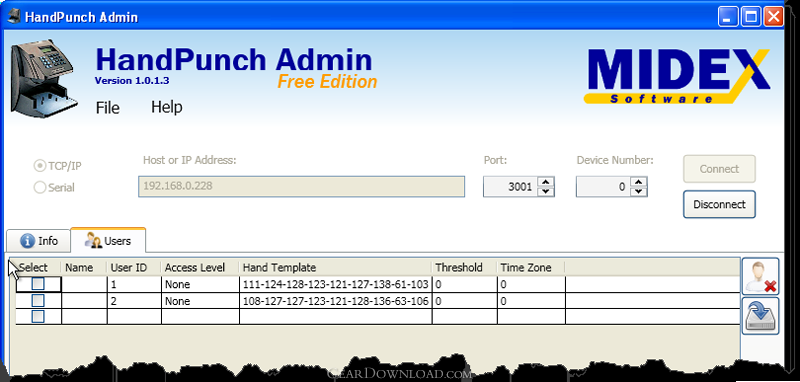800x382 pixels.
Task: Check the Select box for User ID 1
Action: point(38,284)
